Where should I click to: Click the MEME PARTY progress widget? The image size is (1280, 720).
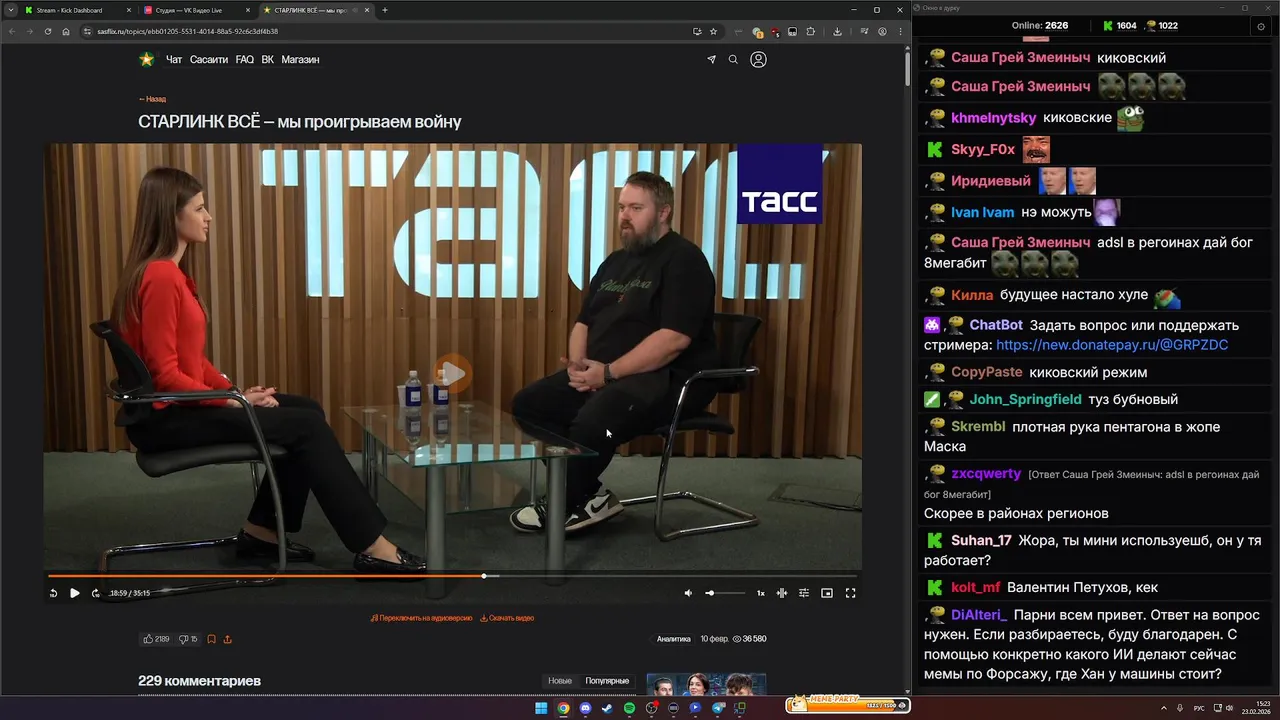point(847,704)
